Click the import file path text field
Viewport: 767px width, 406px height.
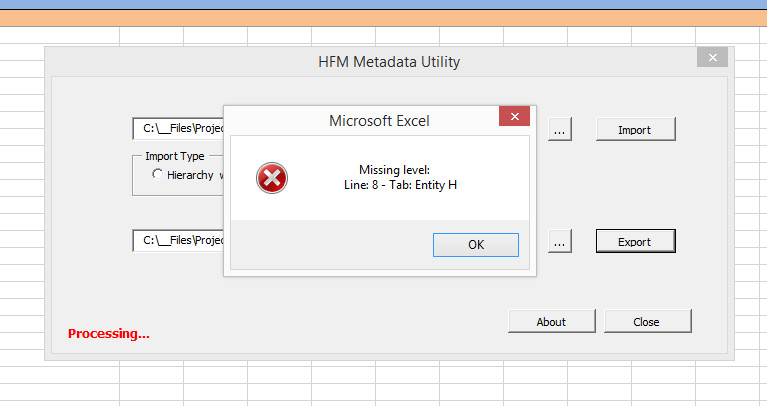click(x=178, y=129)
